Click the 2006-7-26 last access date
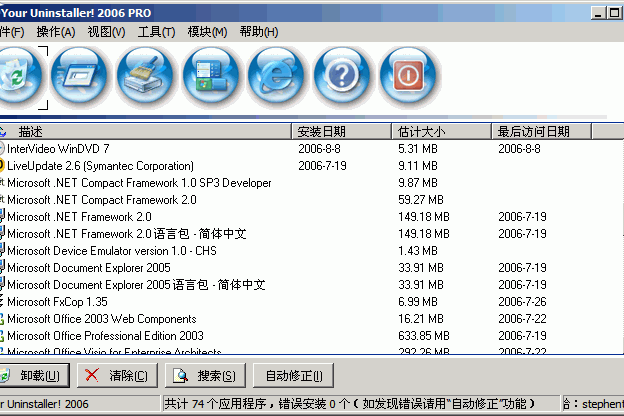Viewport: 624px width, 416px height. (x=522, y=302)
